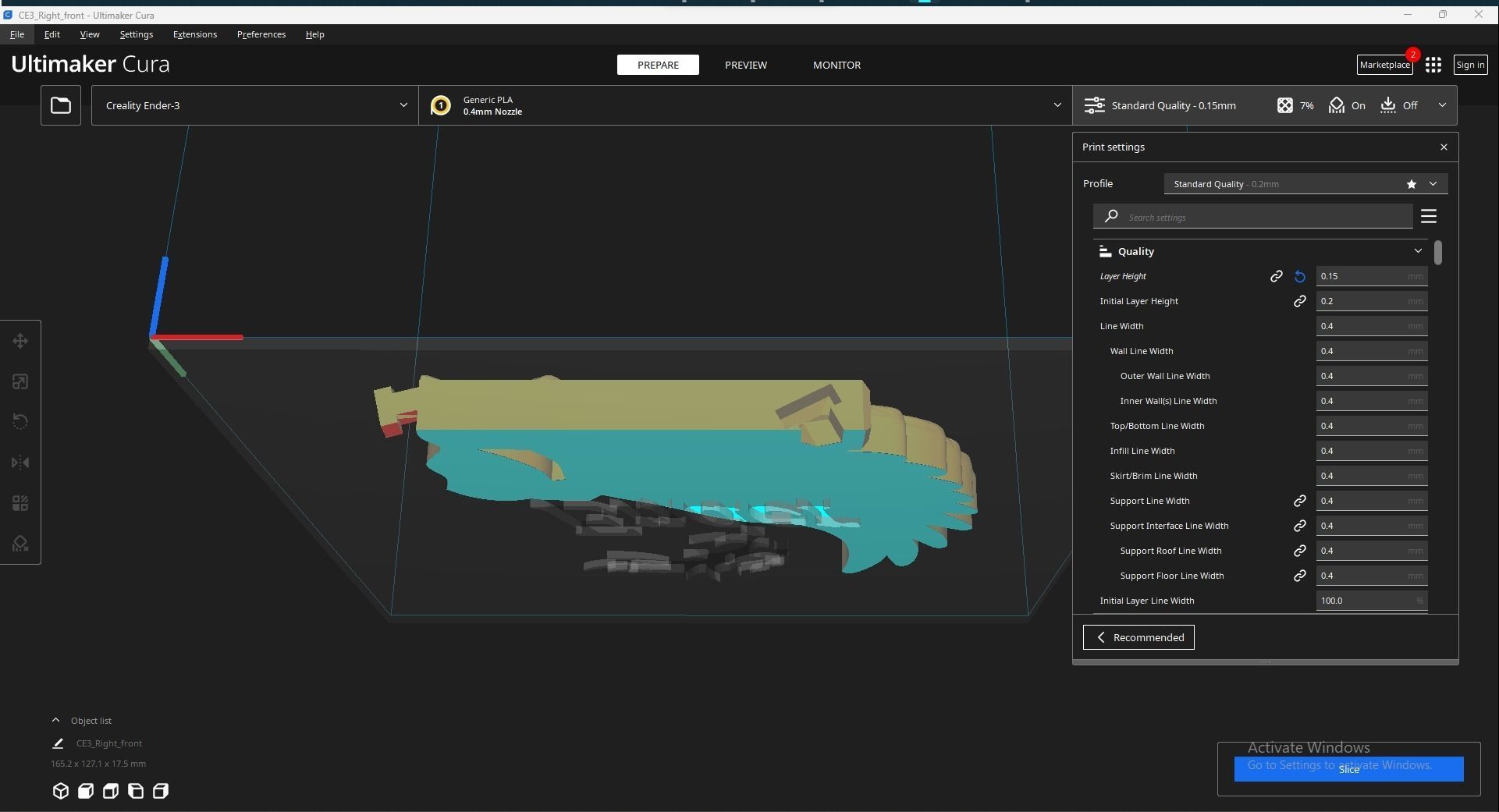Image resolution: width=1499 pixels, height=812 pixels.
Task: Open the Help menu
Action: pyautogui.click(x=314, y=34)
